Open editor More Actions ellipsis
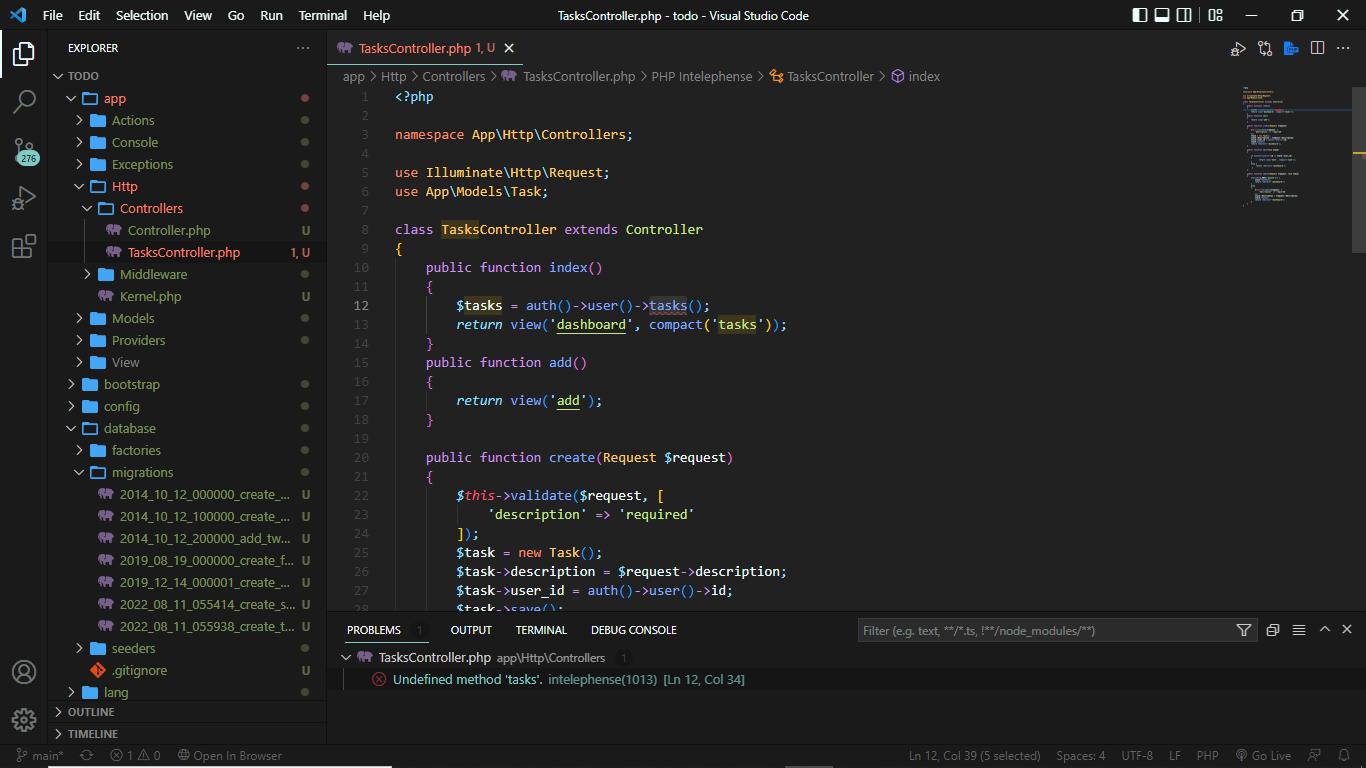Screen dimensions: 1366x768 [x=1344, y=48]
